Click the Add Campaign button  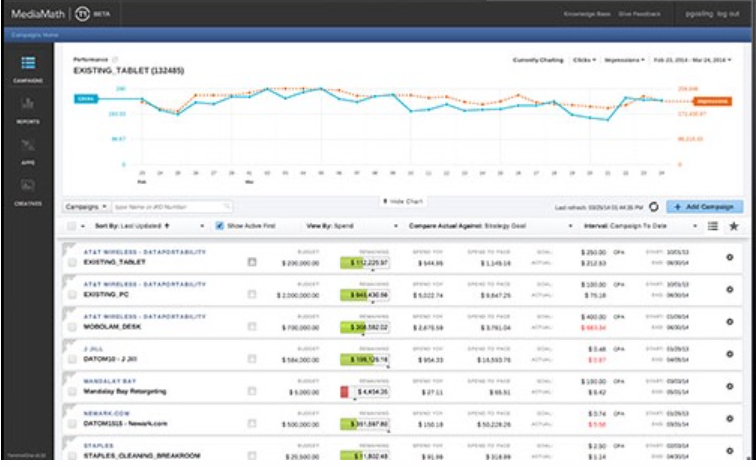(704, 207)
